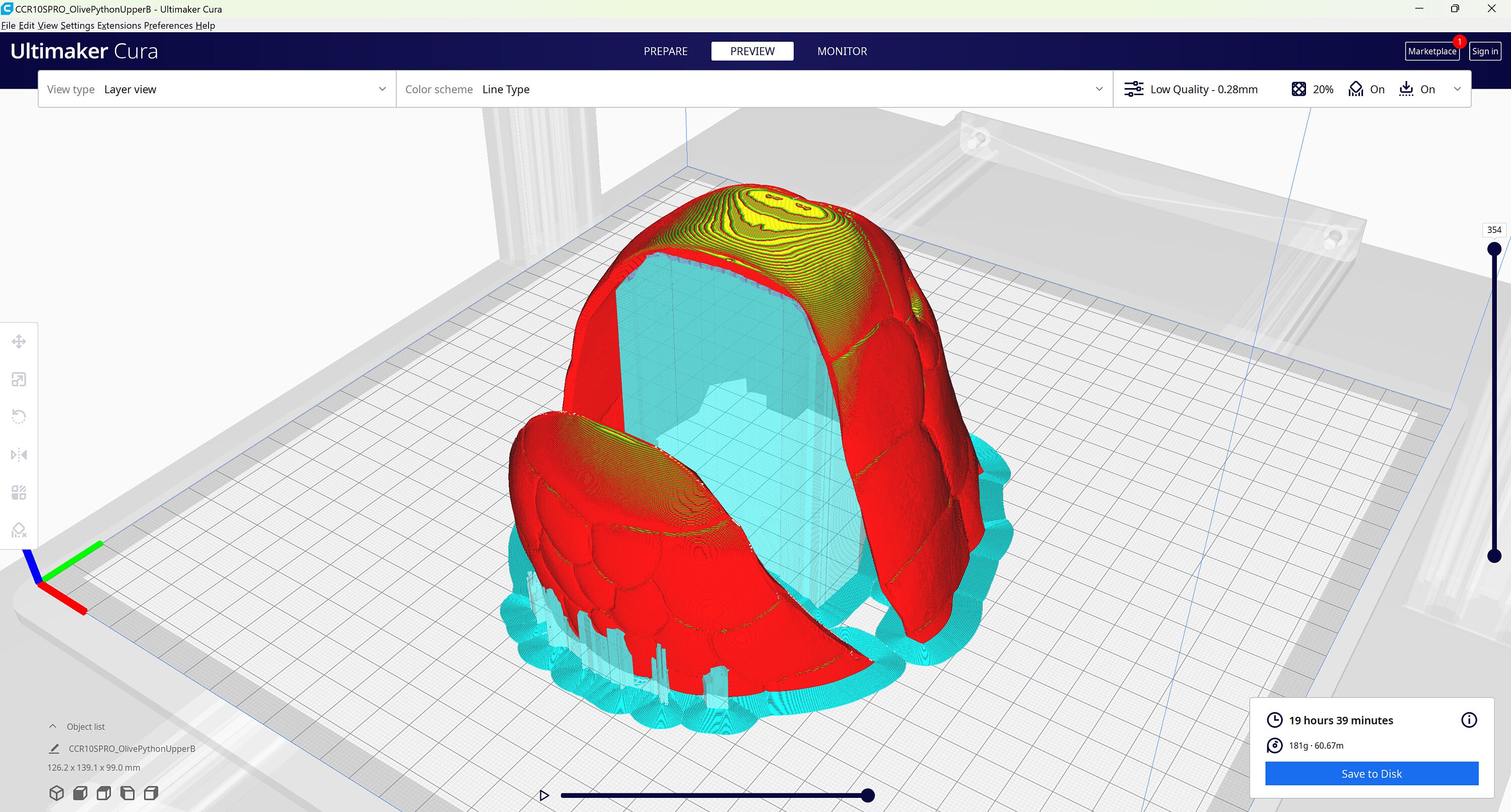
Task: Collapse the Object list
Action: [x=53, y=726]
